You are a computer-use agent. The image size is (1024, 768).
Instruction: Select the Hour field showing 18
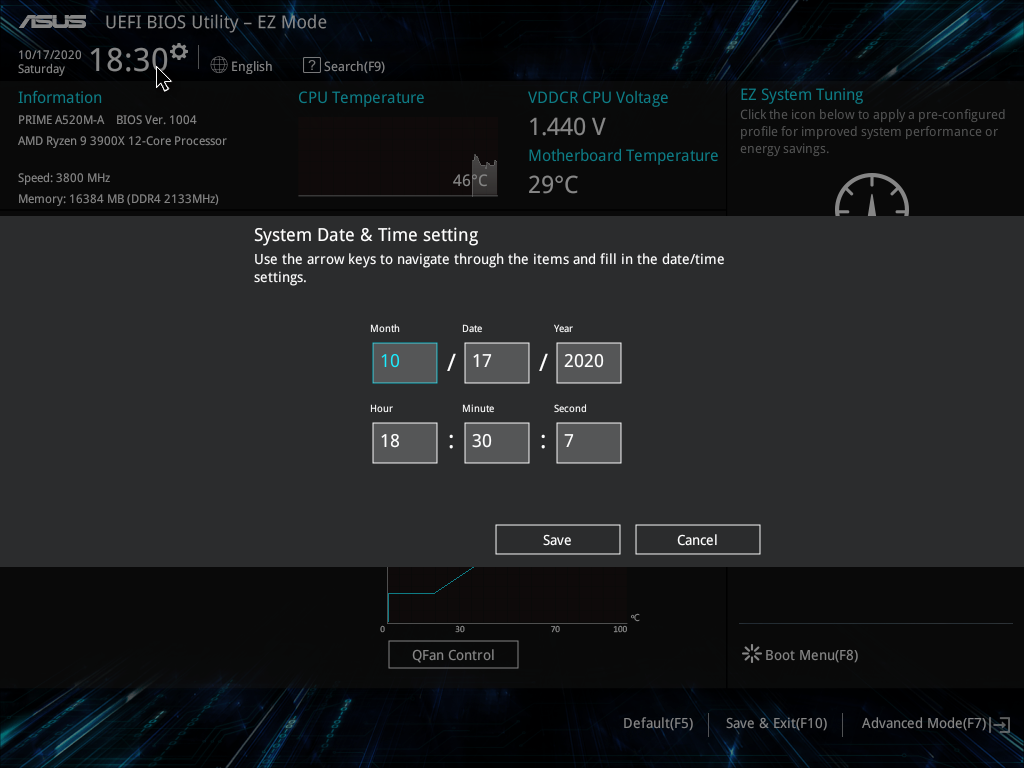click(405, 443)
